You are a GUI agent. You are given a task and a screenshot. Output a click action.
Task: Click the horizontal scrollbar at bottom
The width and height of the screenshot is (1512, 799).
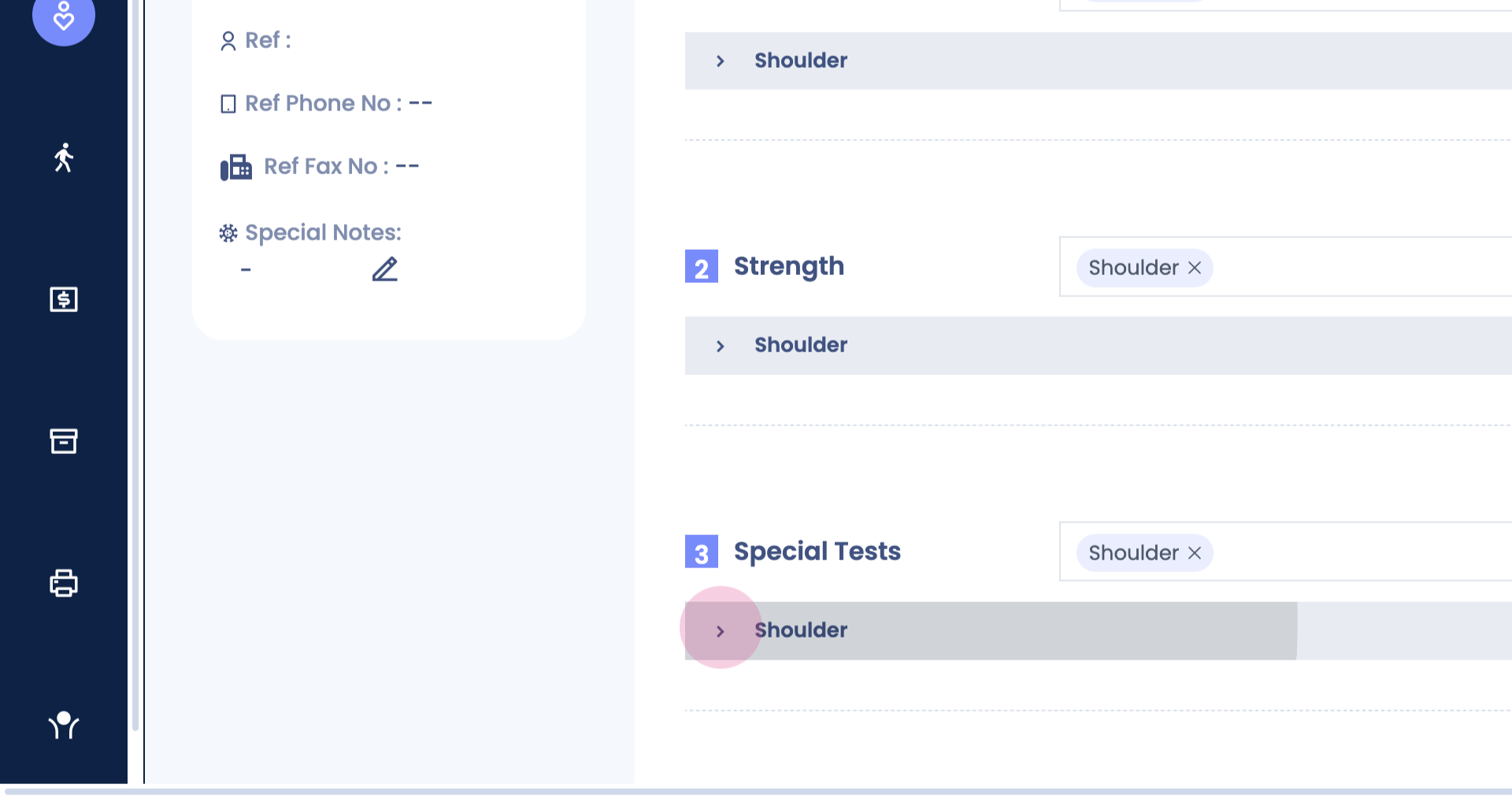pos(756,791)
